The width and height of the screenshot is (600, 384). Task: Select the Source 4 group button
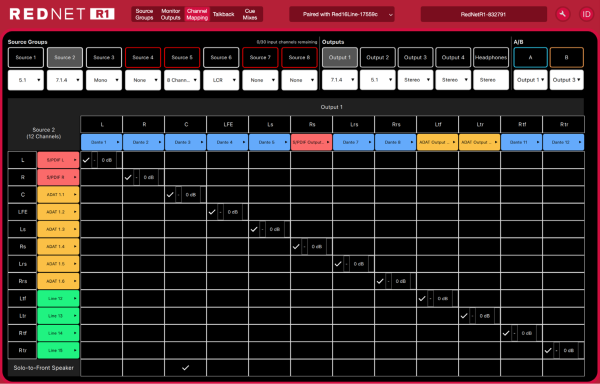point(143,57)
